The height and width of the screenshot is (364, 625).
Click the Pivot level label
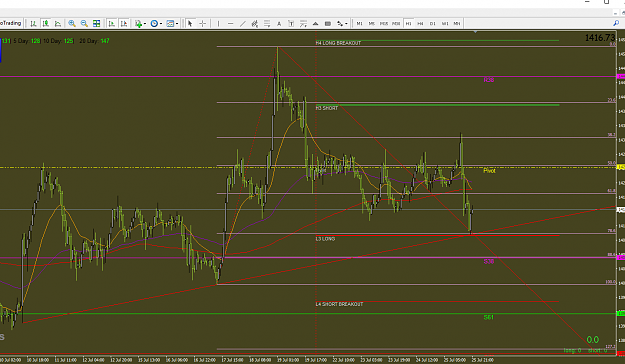click(489, 171)
